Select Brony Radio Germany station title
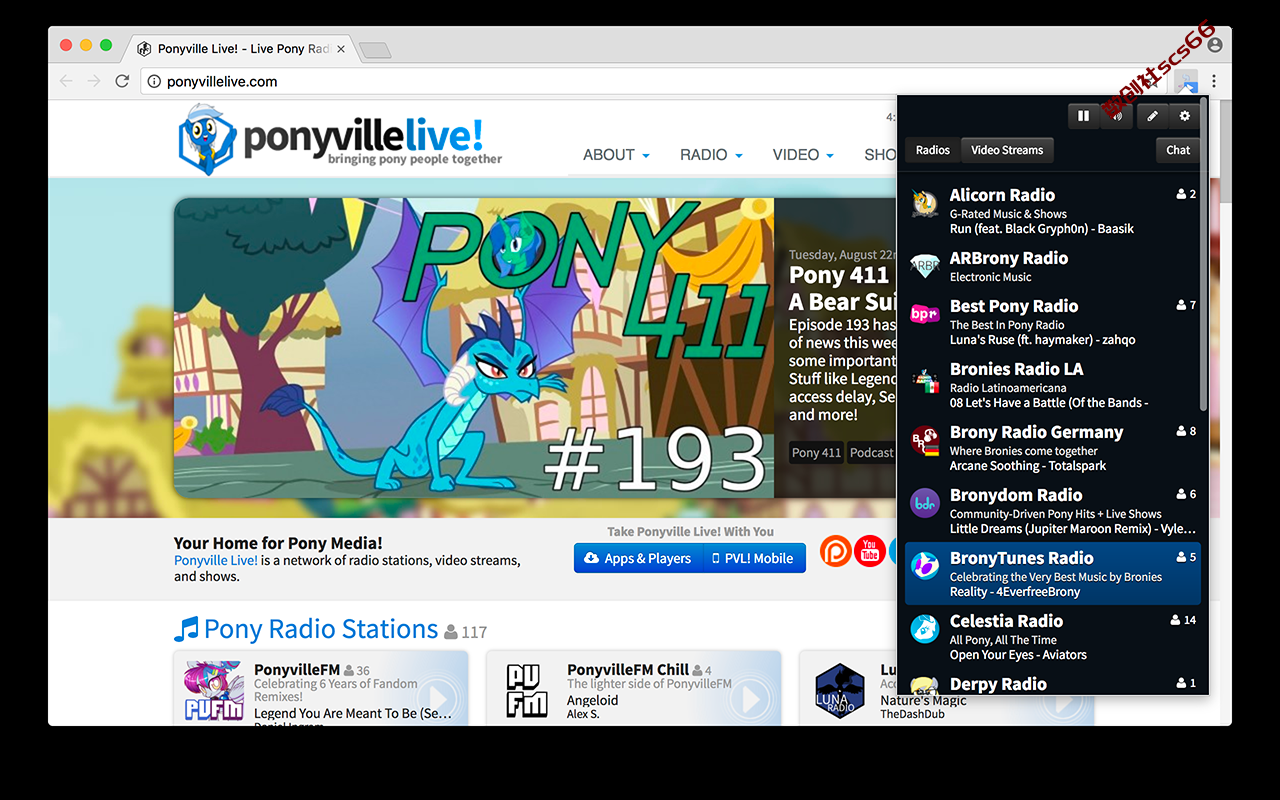 (x=1037, y=432)
